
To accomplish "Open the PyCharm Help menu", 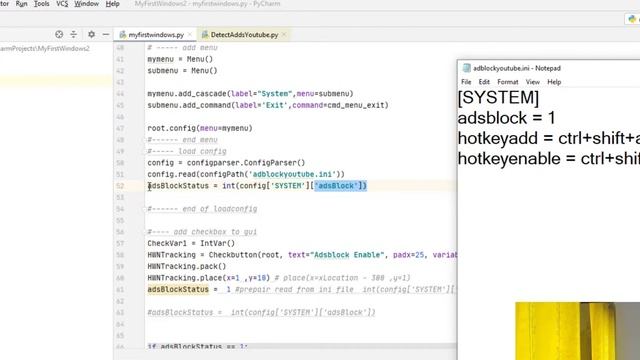I will point(112,4).
